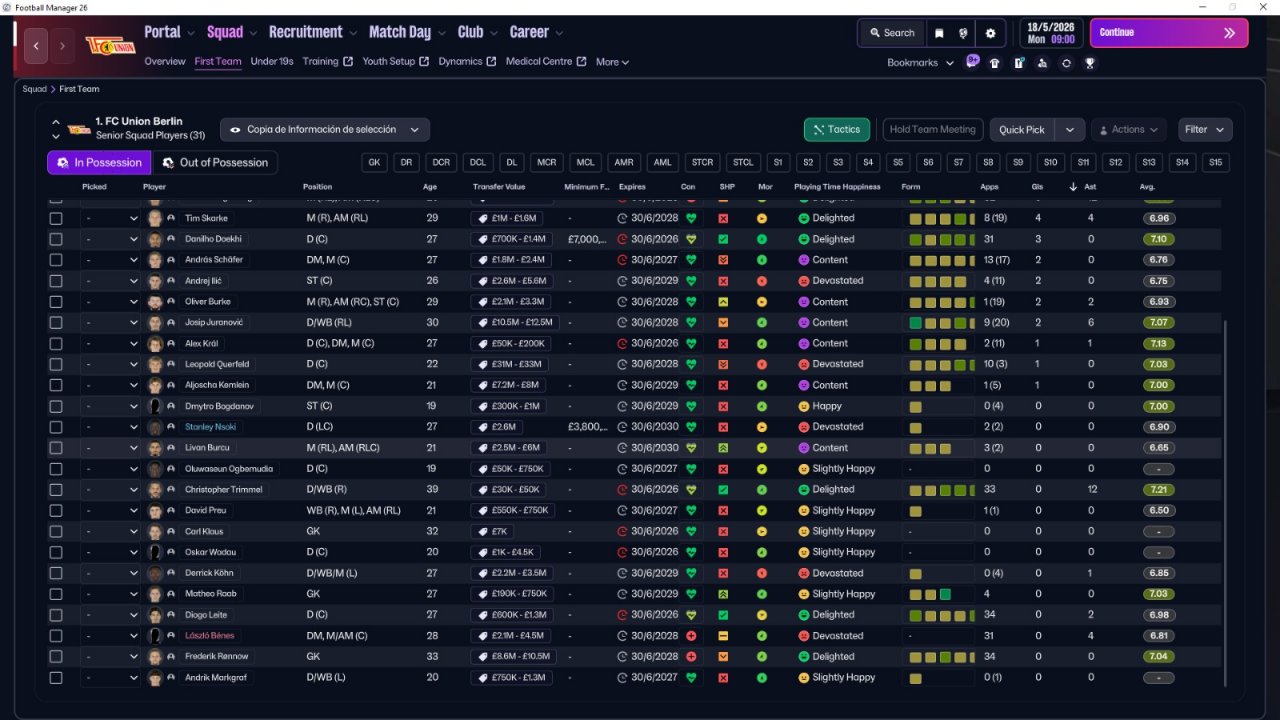
Task: Switch to next squad with the down chevron
Action: point(56,137)
